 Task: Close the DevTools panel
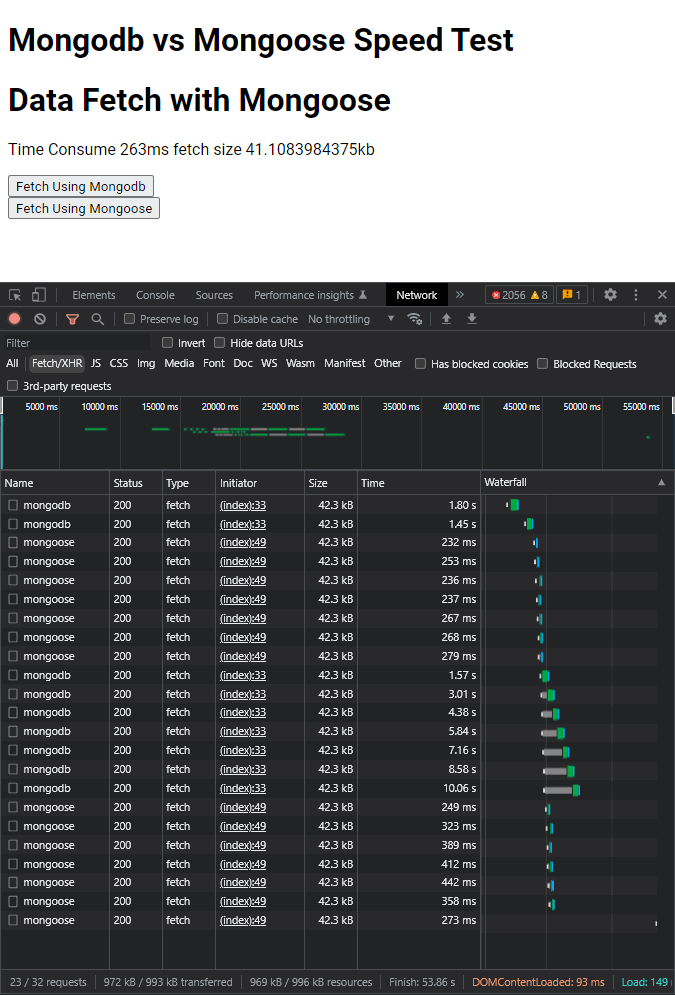tap(662, 295)
